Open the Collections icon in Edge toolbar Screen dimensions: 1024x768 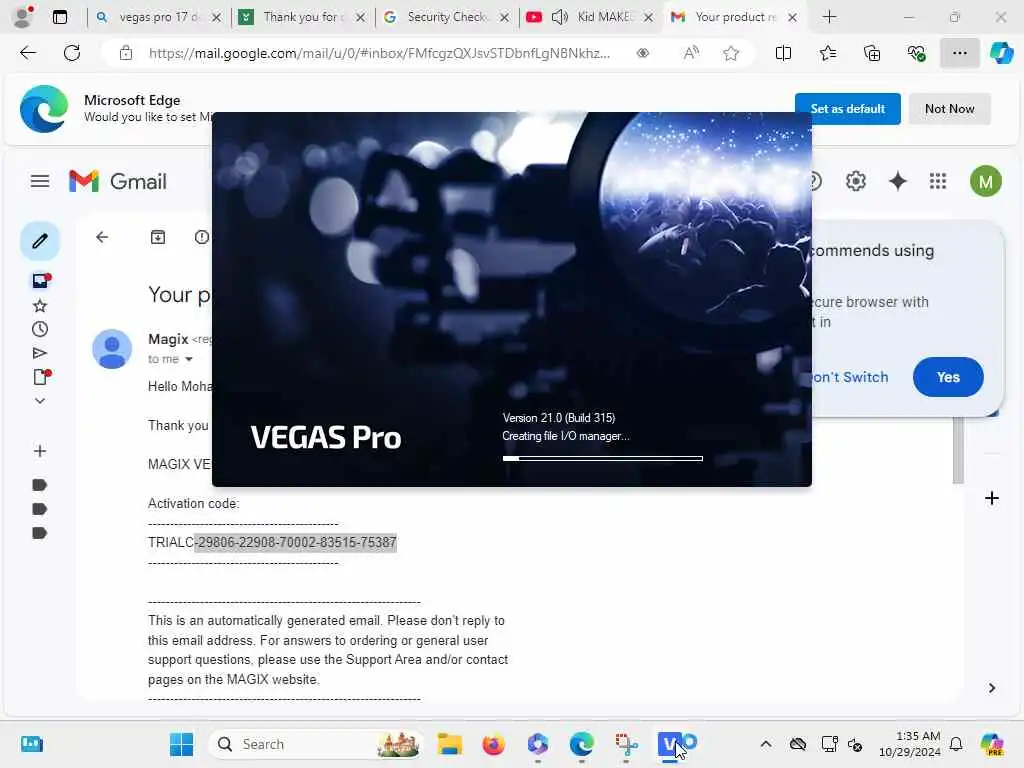tap(872, 53)
